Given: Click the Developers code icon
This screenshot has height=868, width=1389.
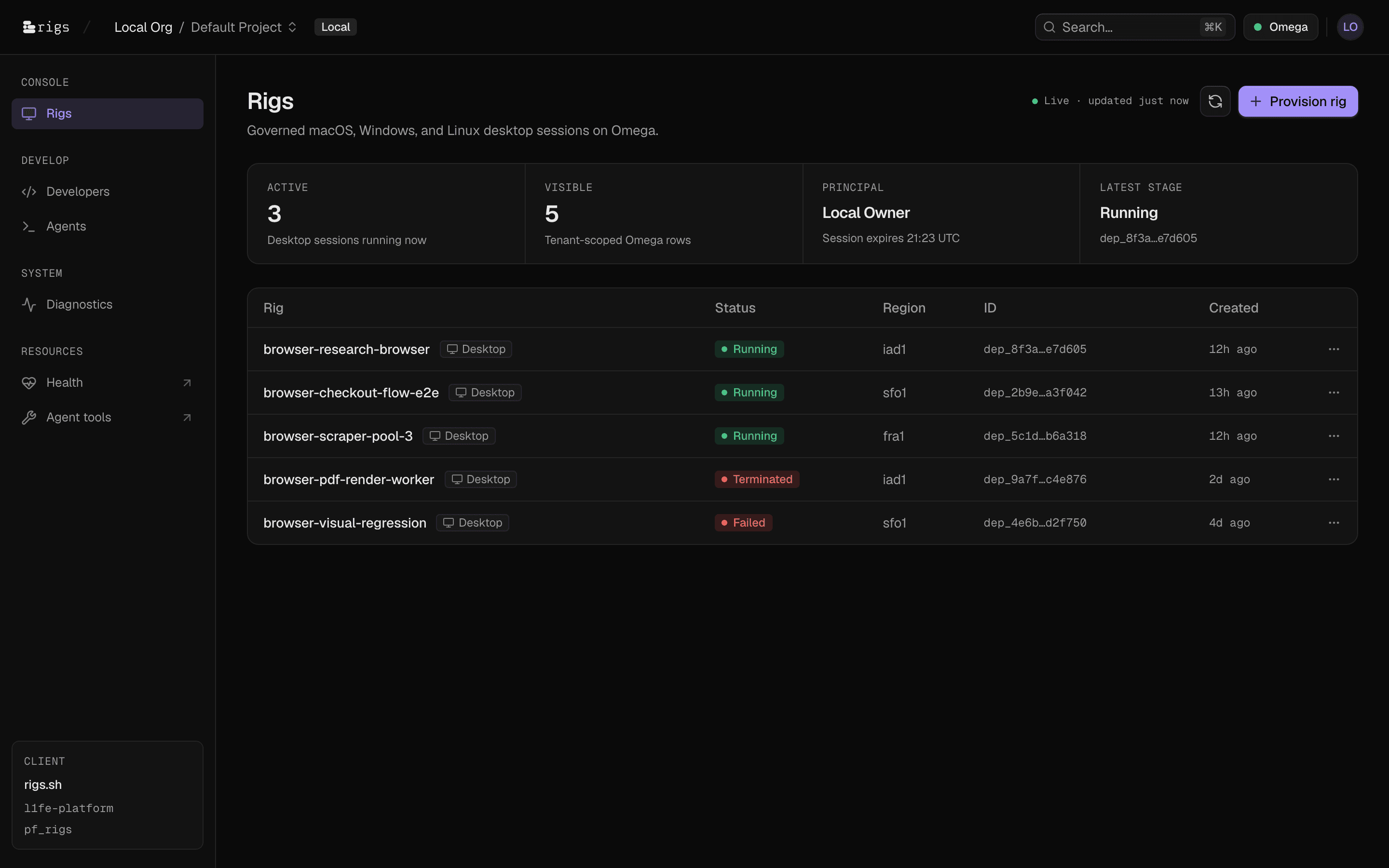Looking at the screenshot, I should (29, 192).
